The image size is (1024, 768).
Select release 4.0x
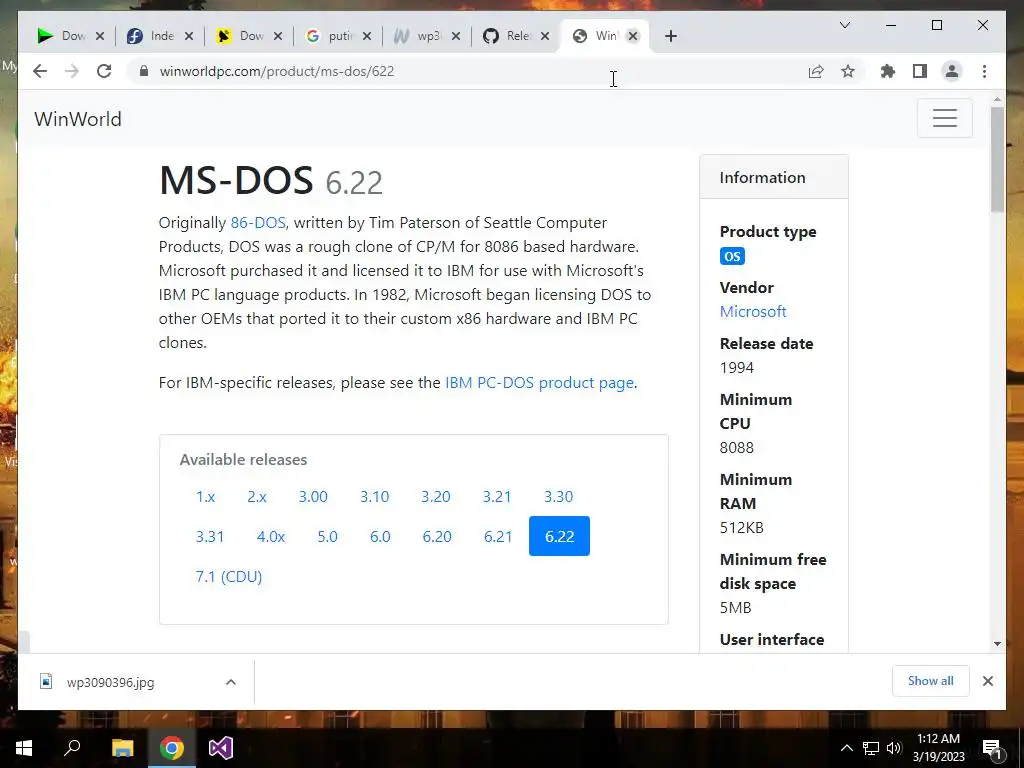tap(270, 536)
